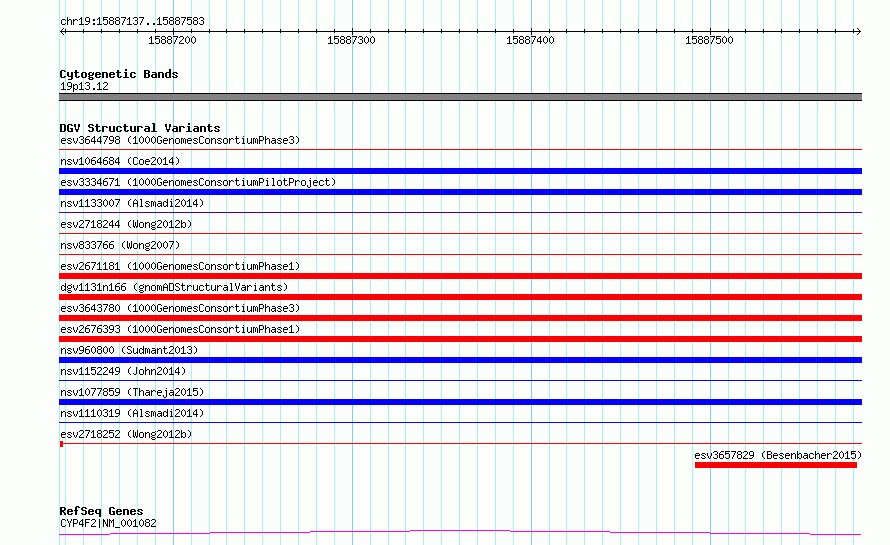The height and width of the screenshot is (545, 890).
Task: Click ruler position label 15887200
Action: 172,40
